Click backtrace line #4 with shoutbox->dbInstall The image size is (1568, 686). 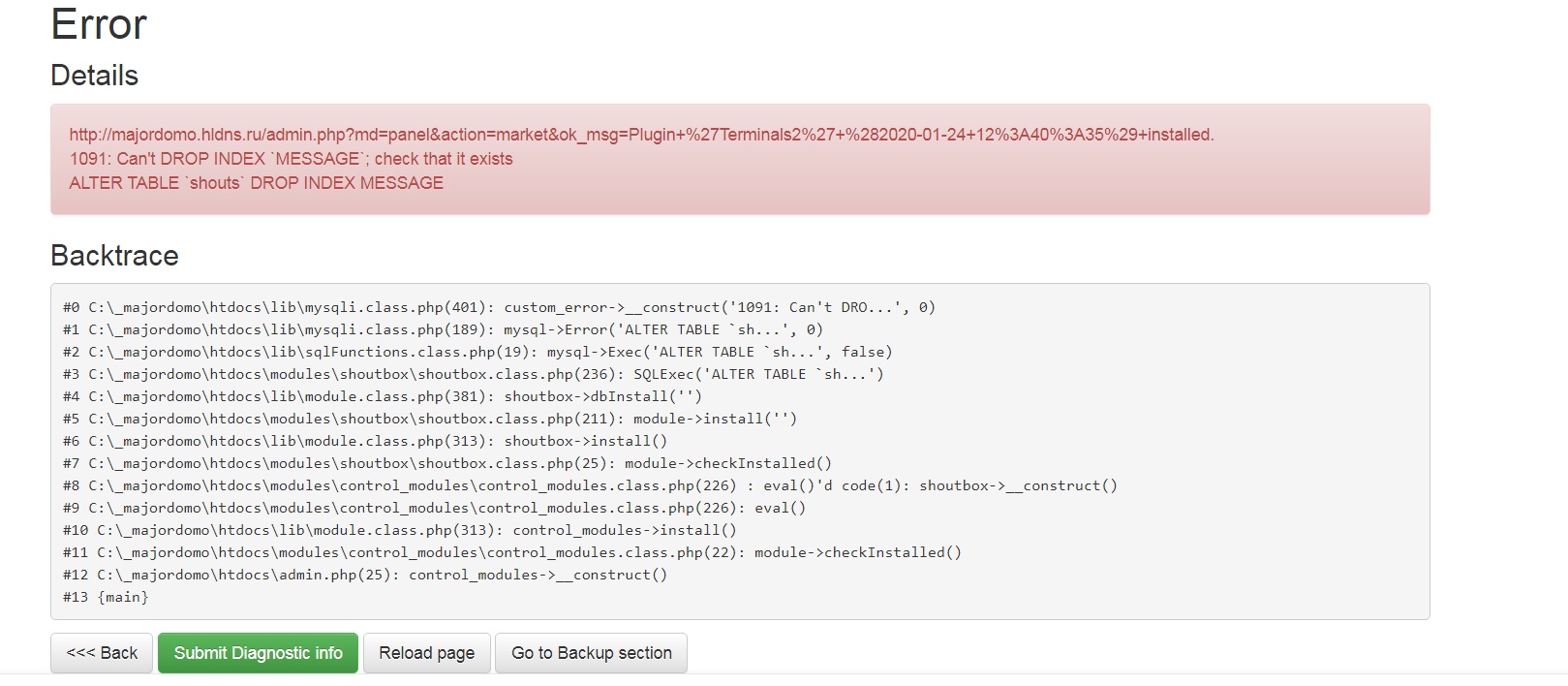tap(382, 396)
